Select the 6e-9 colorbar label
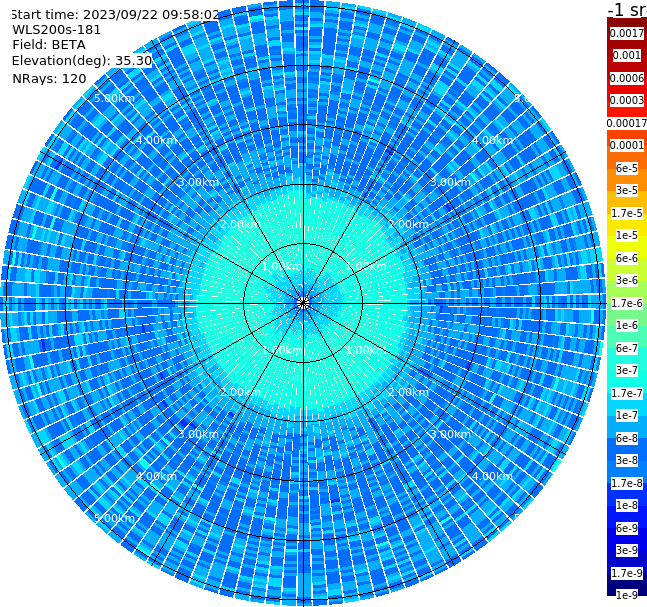The height and width of the screenshot is (607, 647). point(627,528)
